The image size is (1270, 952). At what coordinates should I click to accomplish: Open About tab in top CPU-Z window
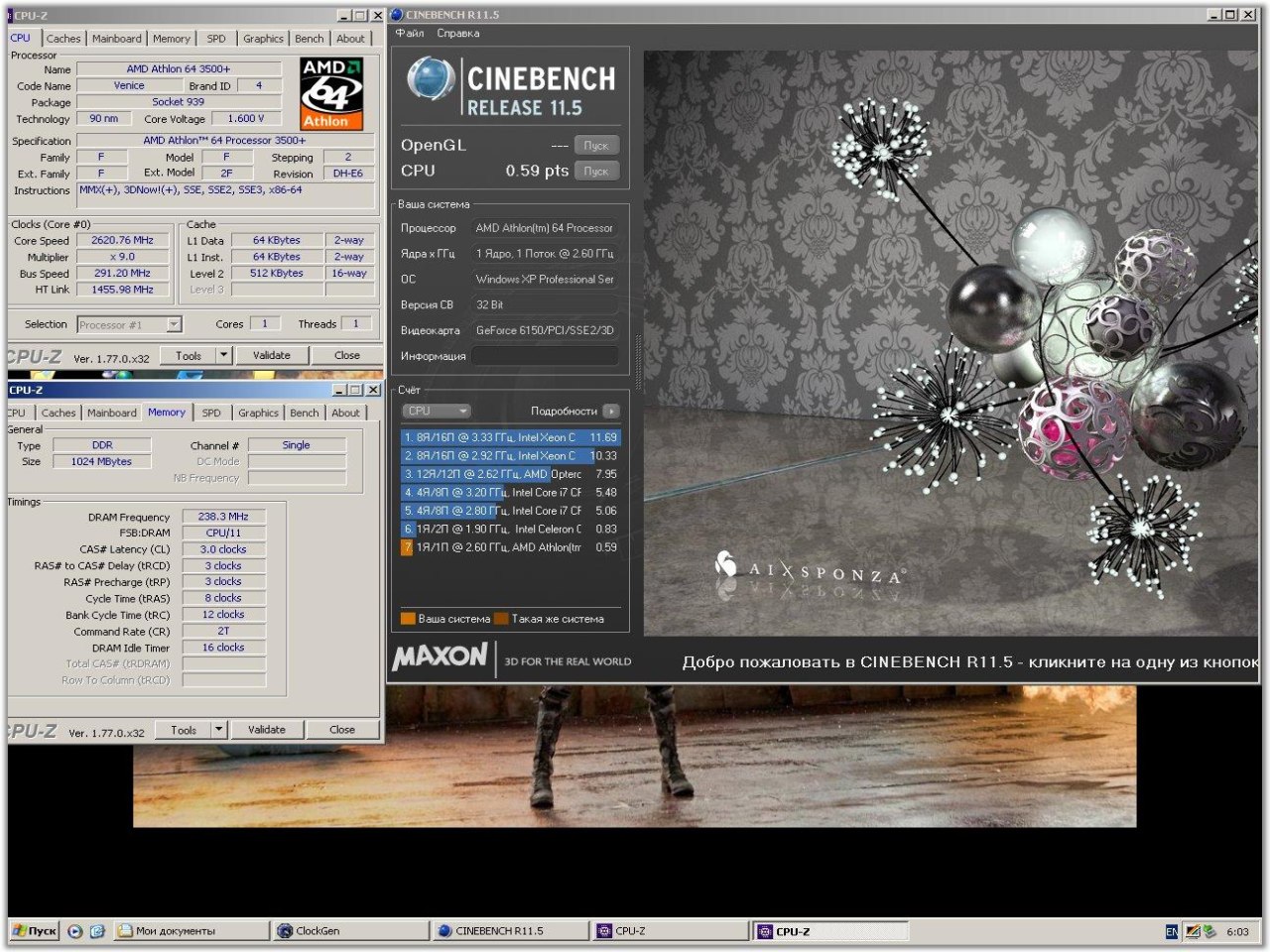click(x=350, y=39)
